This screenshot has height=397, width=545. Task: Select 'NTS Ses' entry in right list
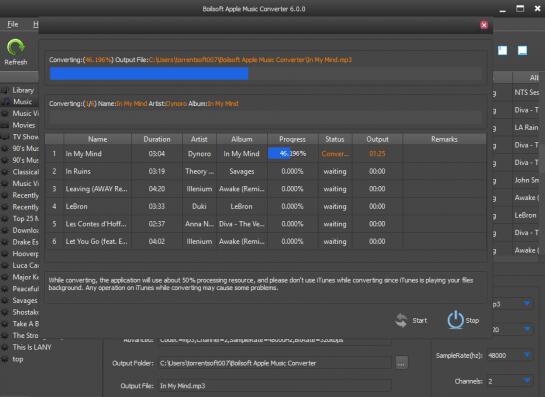click(x=527, y=92)
